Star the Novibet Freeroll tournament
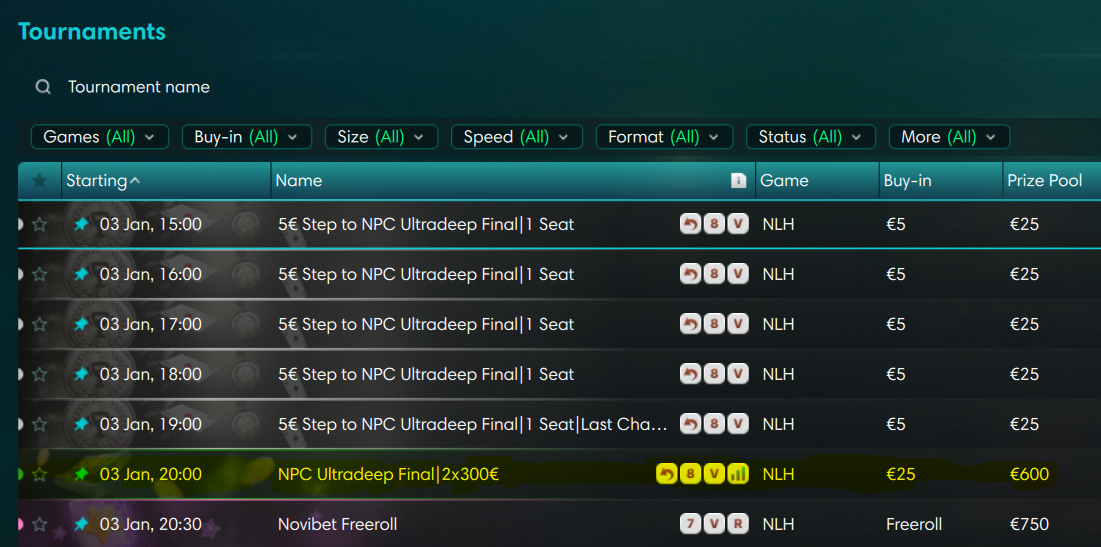 point(40,524)
